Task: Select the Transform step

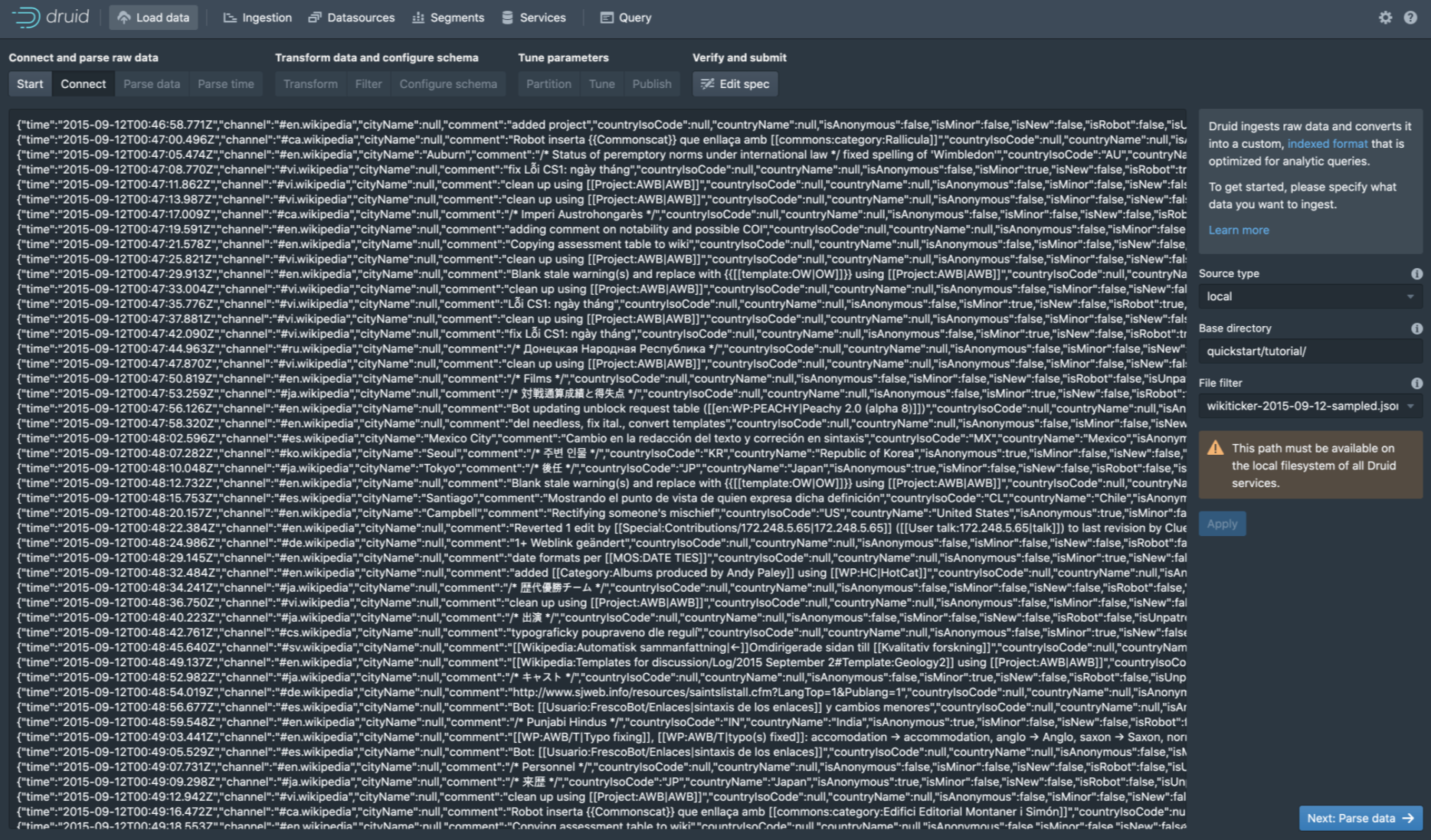Action: [310, 84]
